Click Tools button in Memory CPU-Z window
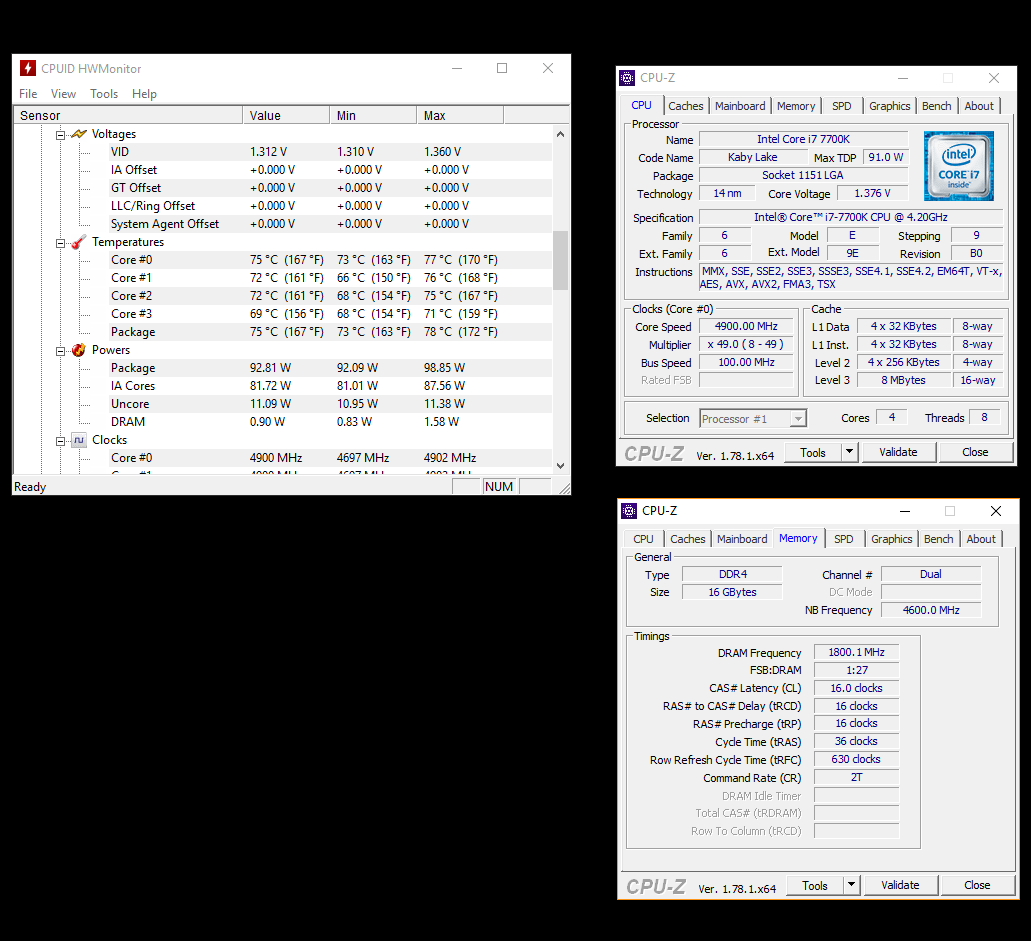 [815, 886]
